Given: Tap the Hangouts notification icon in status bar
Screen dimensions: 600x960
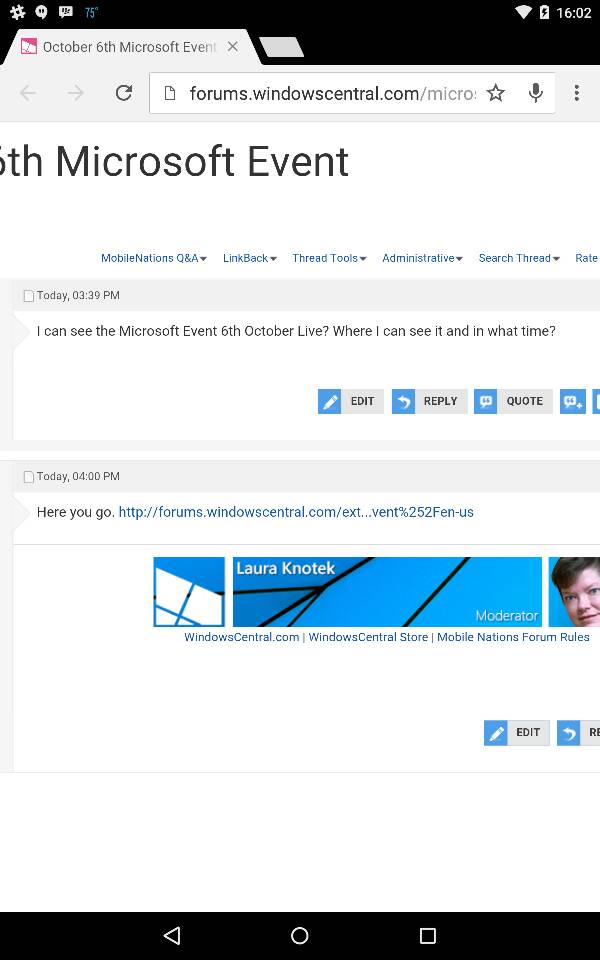Looking at the screenshot, I should tap(42, 12).
